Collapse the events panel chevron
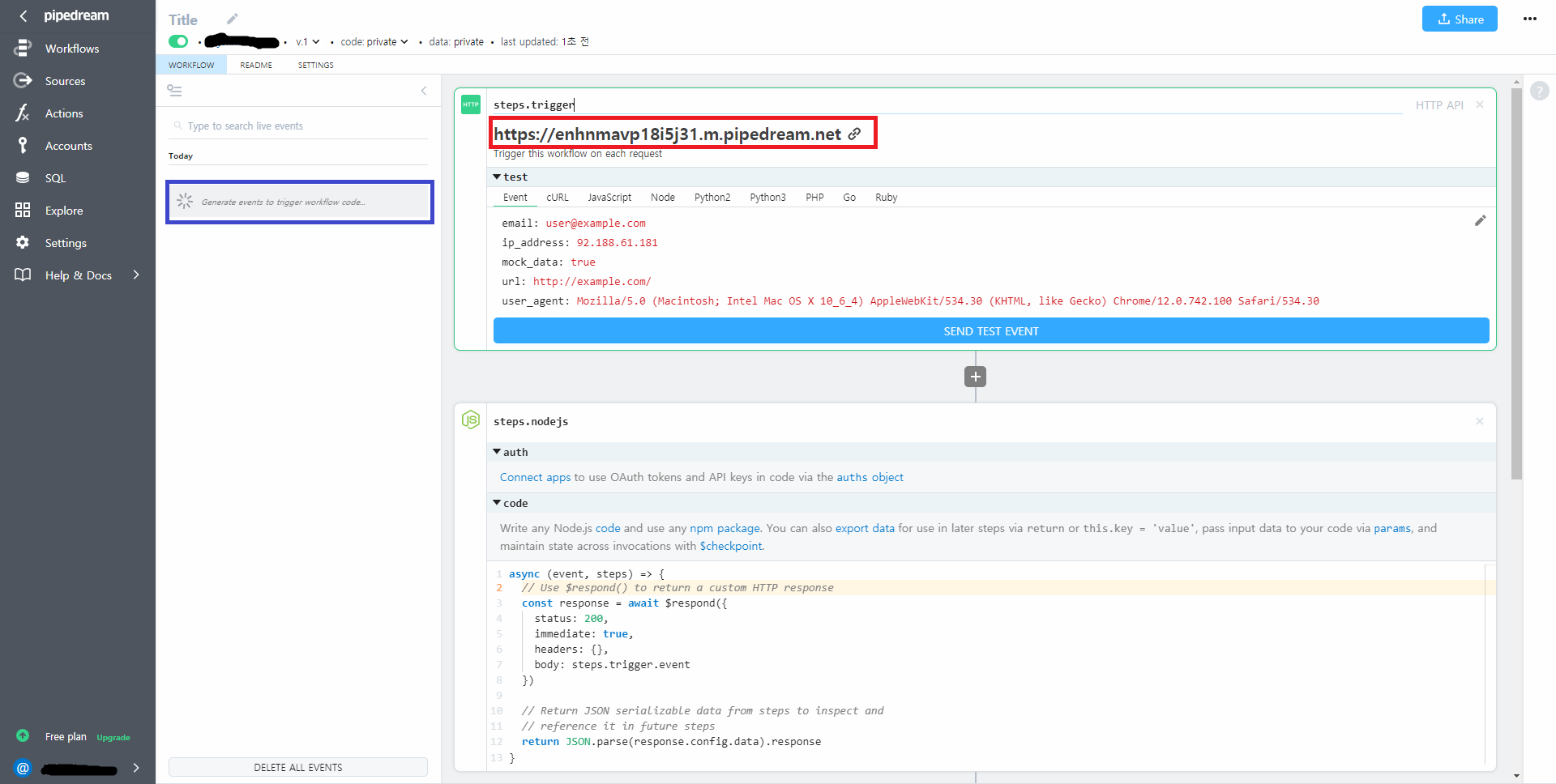Image resolution: width=1556 pixels, height=784 pixels. [424, 91]
